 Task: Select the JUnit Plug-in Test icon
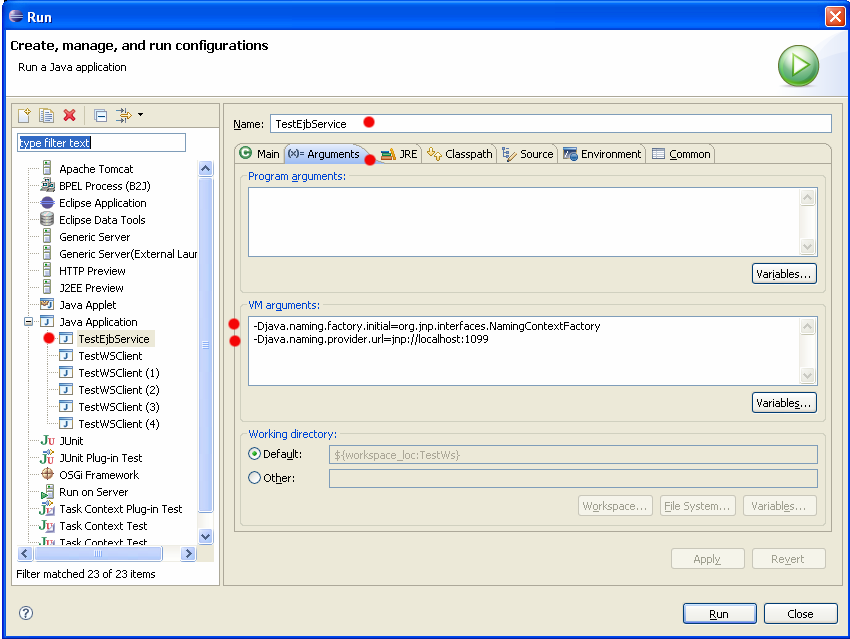(48, 457)
